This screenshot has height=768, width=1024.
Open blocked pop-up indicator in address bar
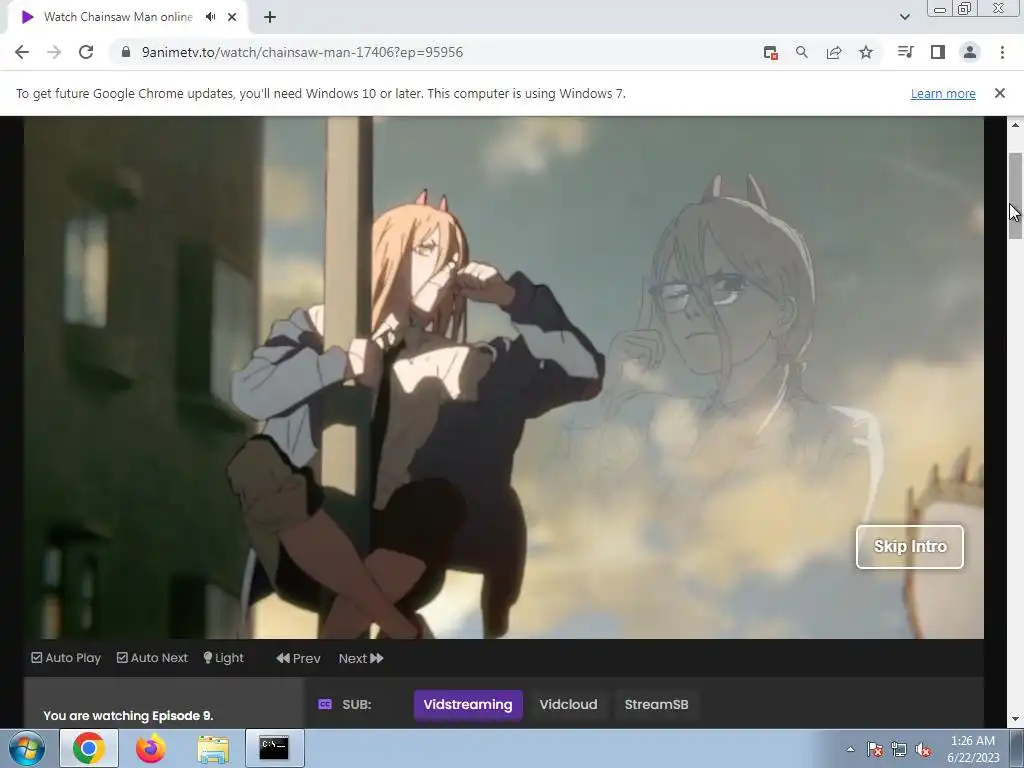coord(771,53)
